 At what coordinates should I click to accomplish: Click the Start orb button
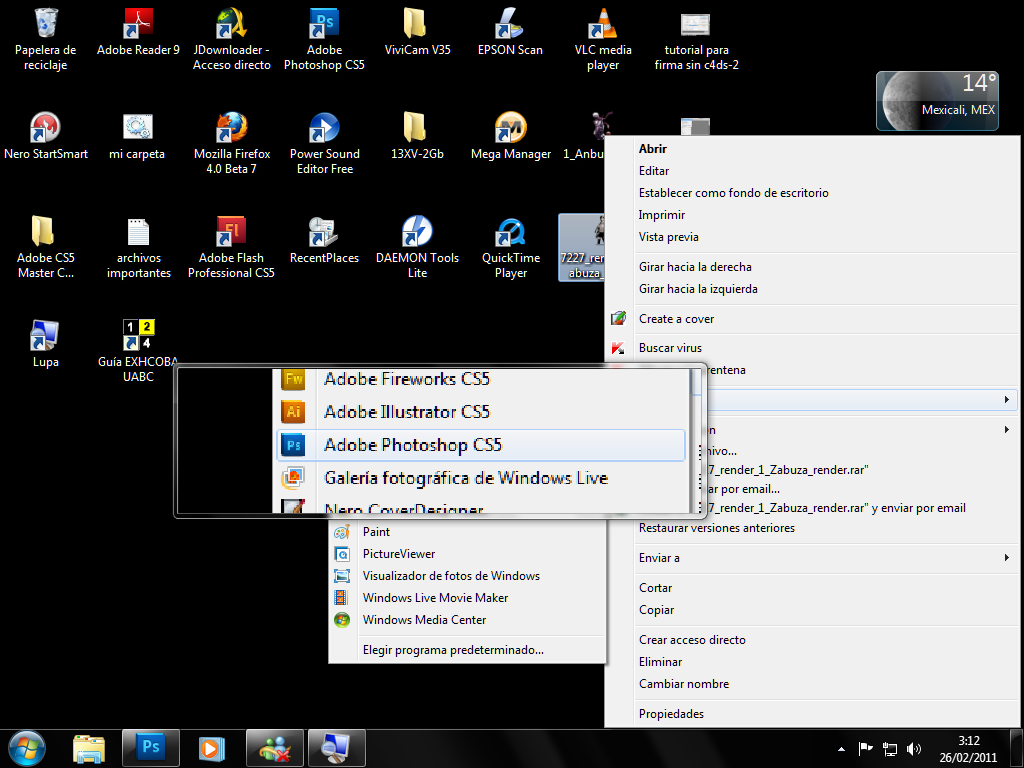[x=26, y=748]
